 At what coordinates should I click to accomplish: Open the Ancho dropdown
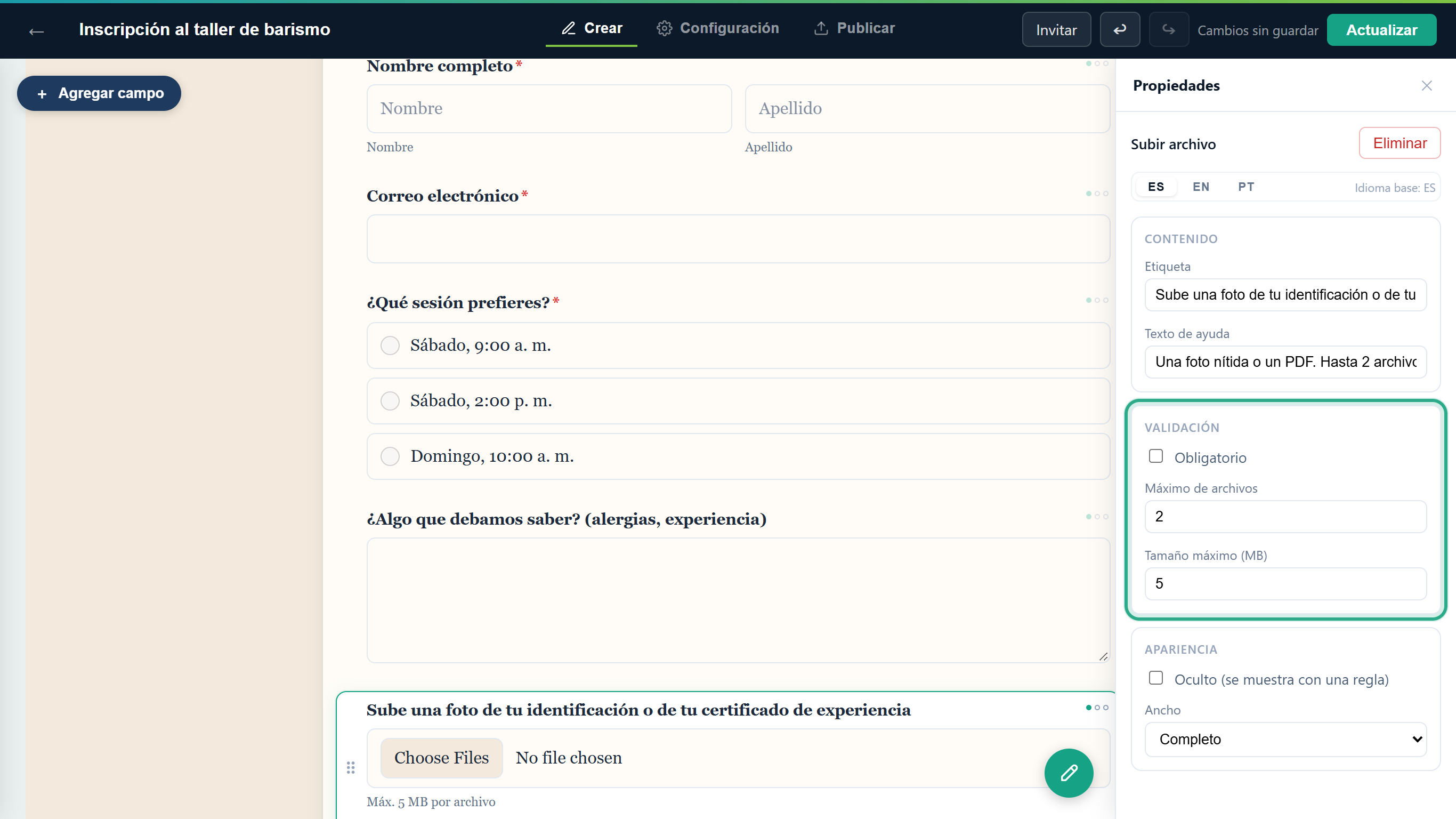(1285, 739)
